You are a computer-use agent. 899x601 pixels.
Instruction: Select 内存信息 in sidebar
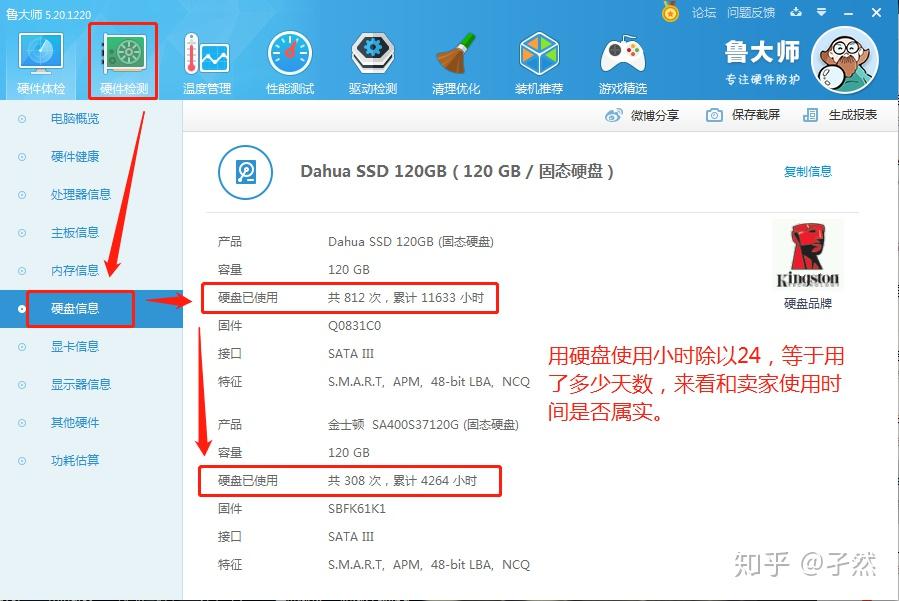pos(75,270)
